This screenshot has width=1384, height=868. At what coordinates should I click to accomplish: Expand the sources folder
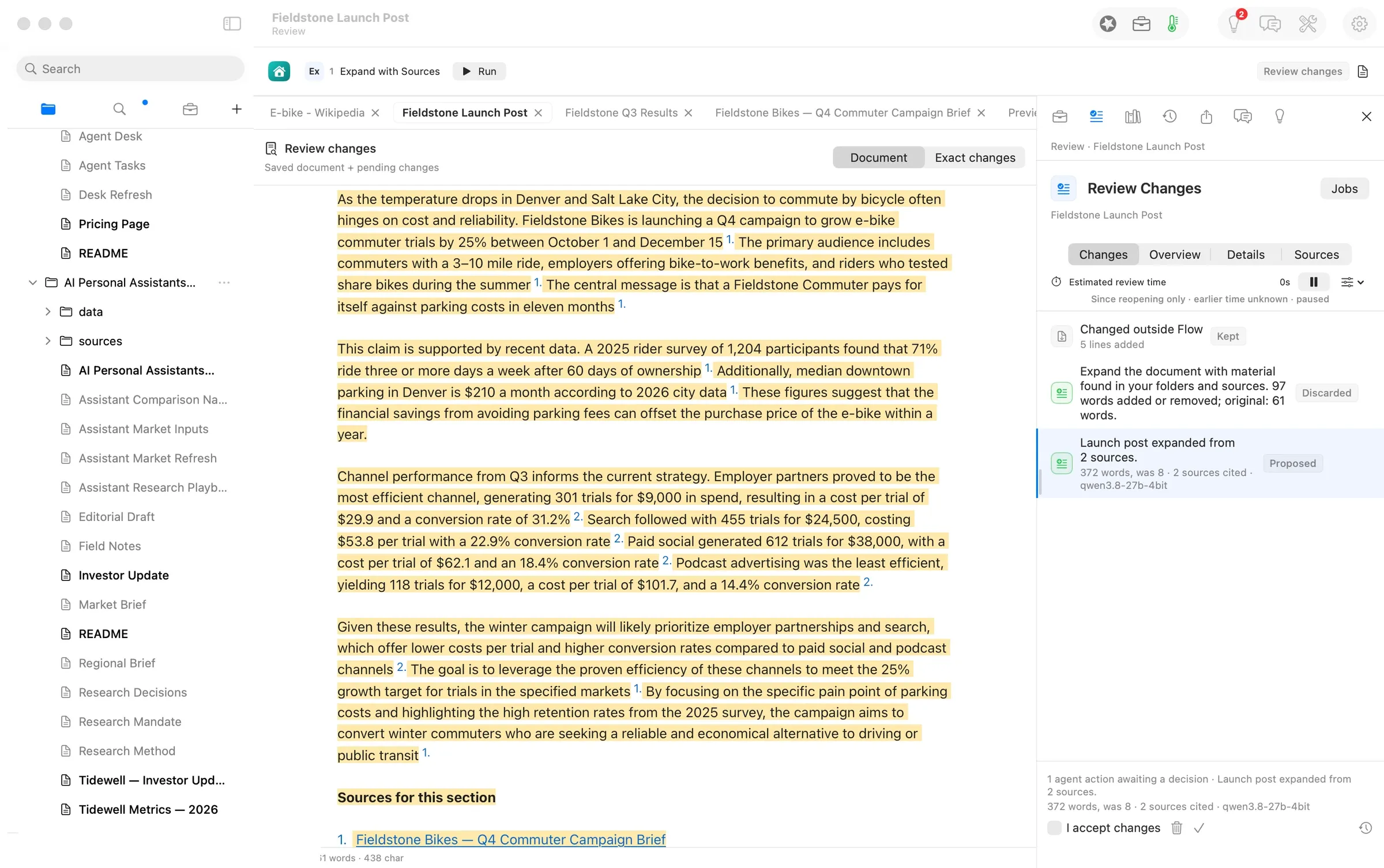[x=48, y=341]
